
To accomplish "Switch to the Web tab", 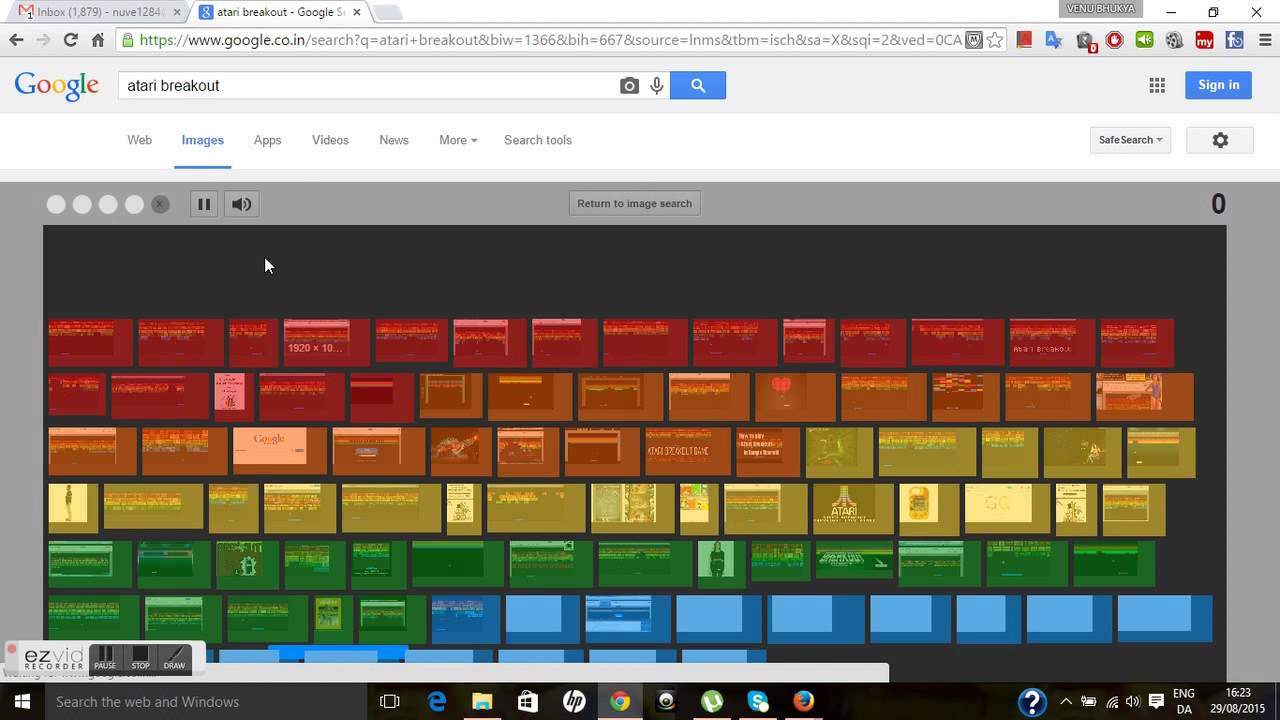I will click(139, 140).
